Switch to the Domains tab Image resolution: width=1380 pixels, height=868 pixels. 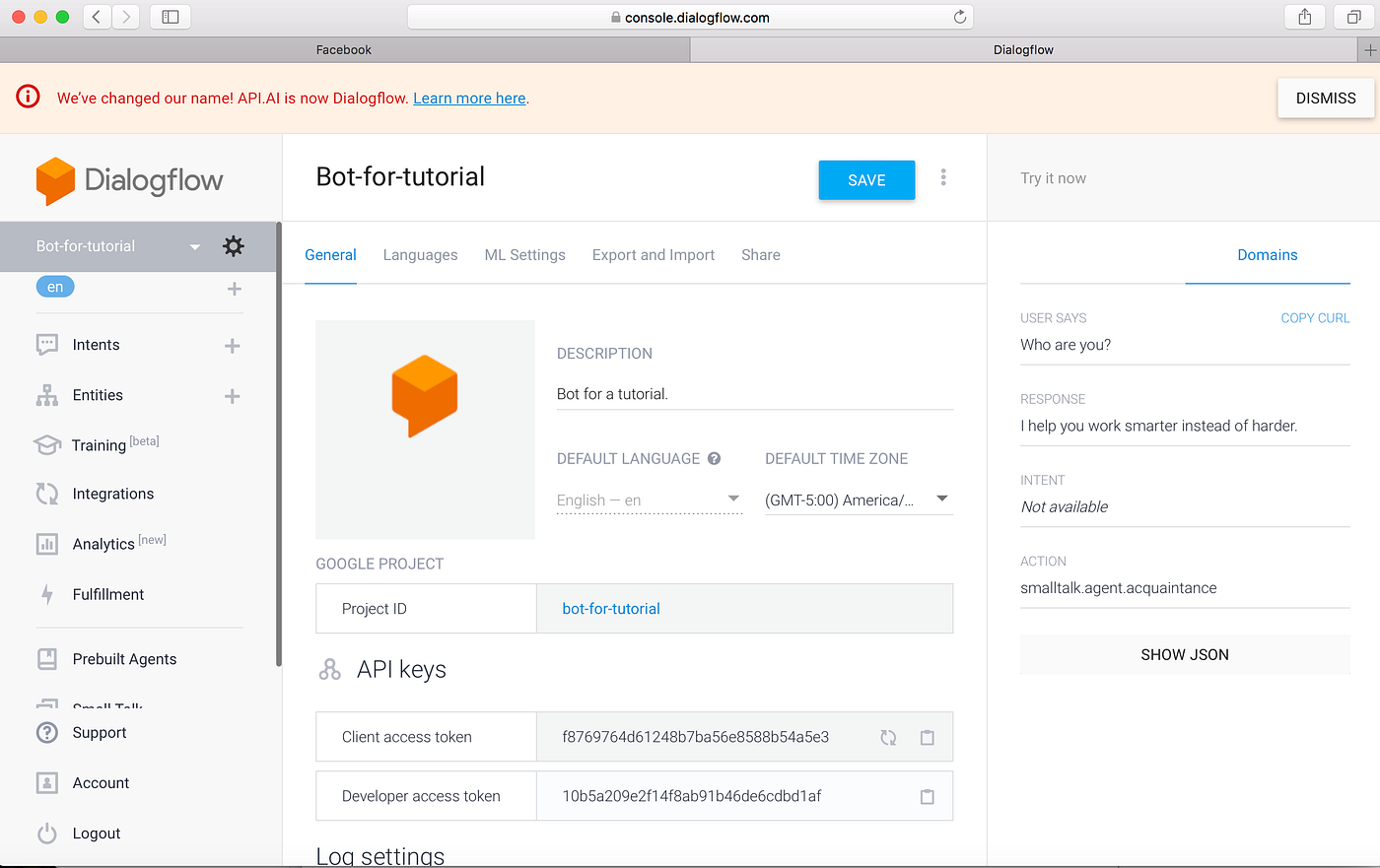pos(1268,254)
